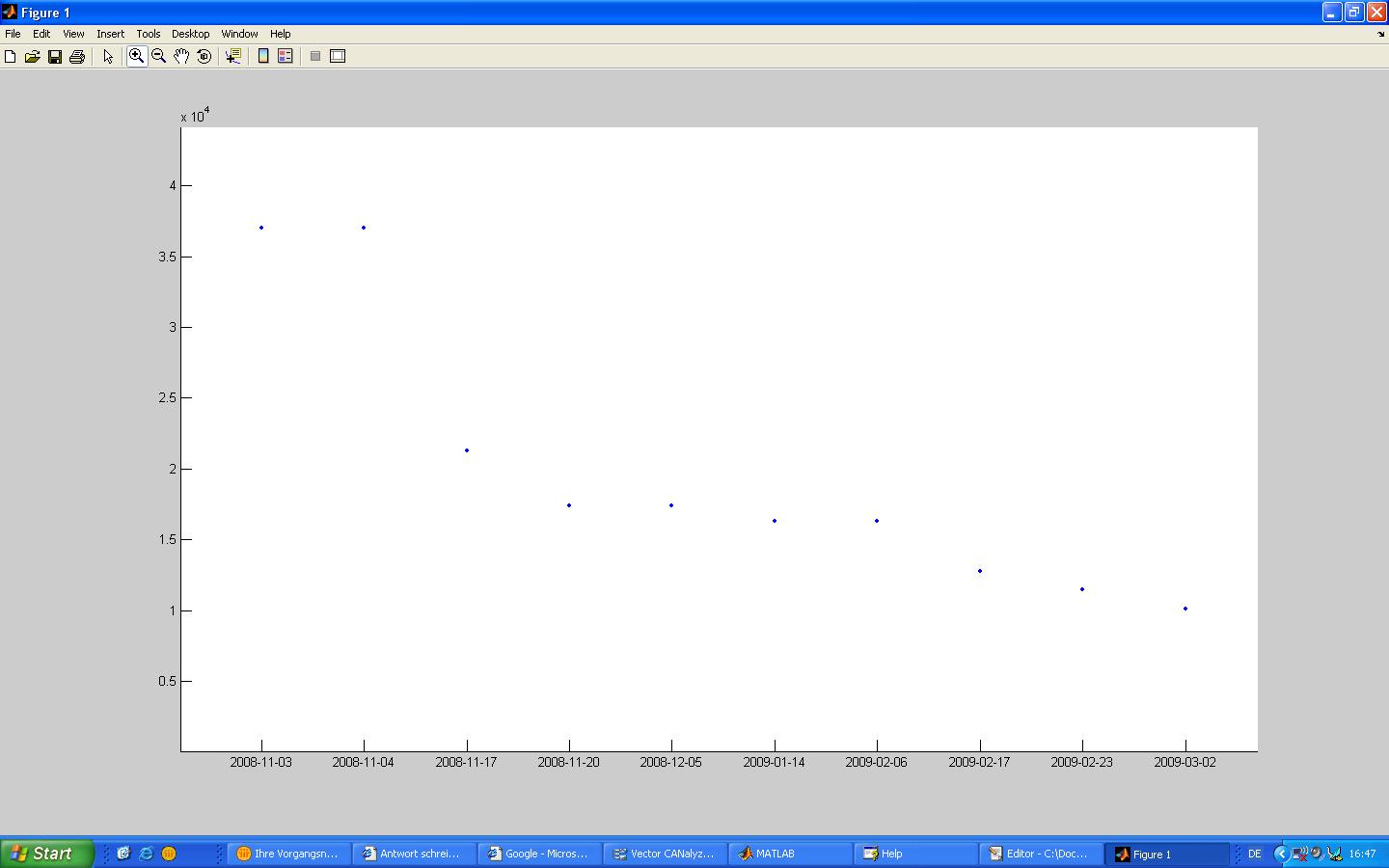Toggle the Insert Colorbar button
1389x868 pixels.
[262, 57]
